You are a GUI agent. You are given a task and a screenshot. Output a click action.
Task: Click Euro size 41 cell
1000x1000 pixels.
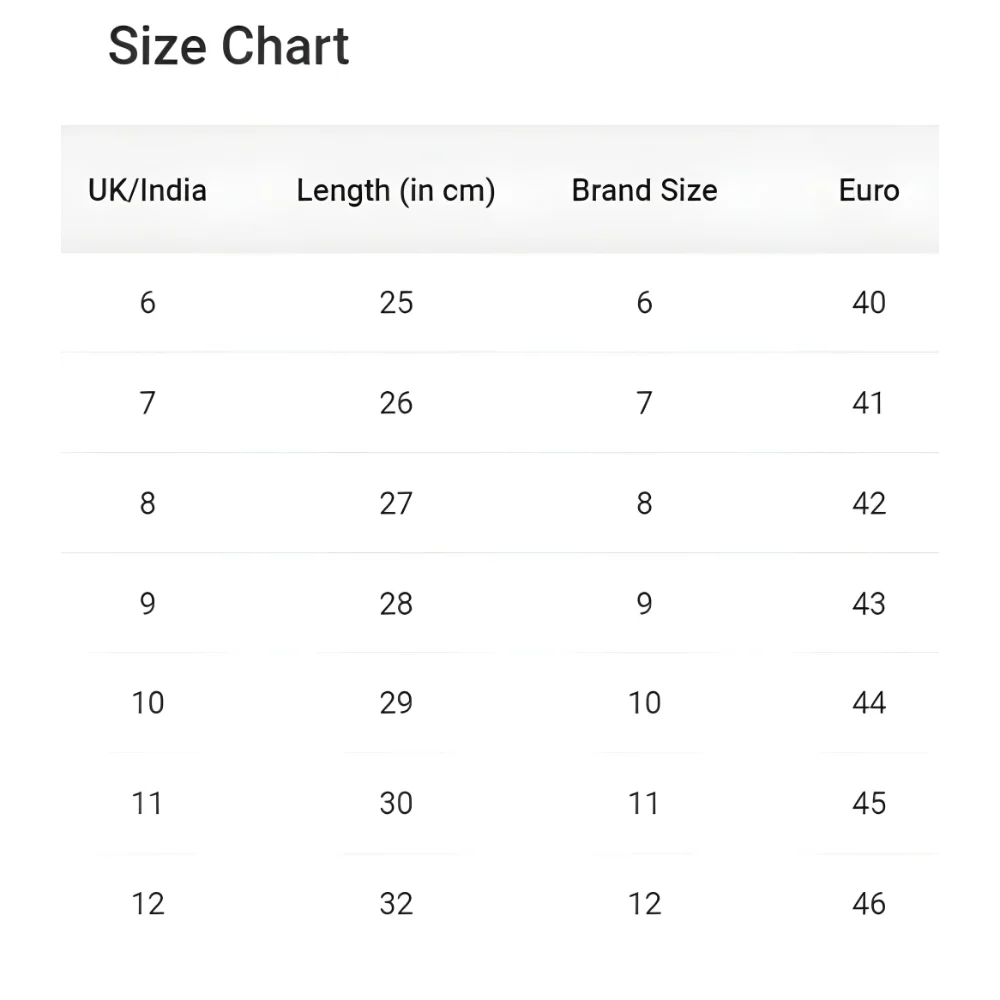868,402
